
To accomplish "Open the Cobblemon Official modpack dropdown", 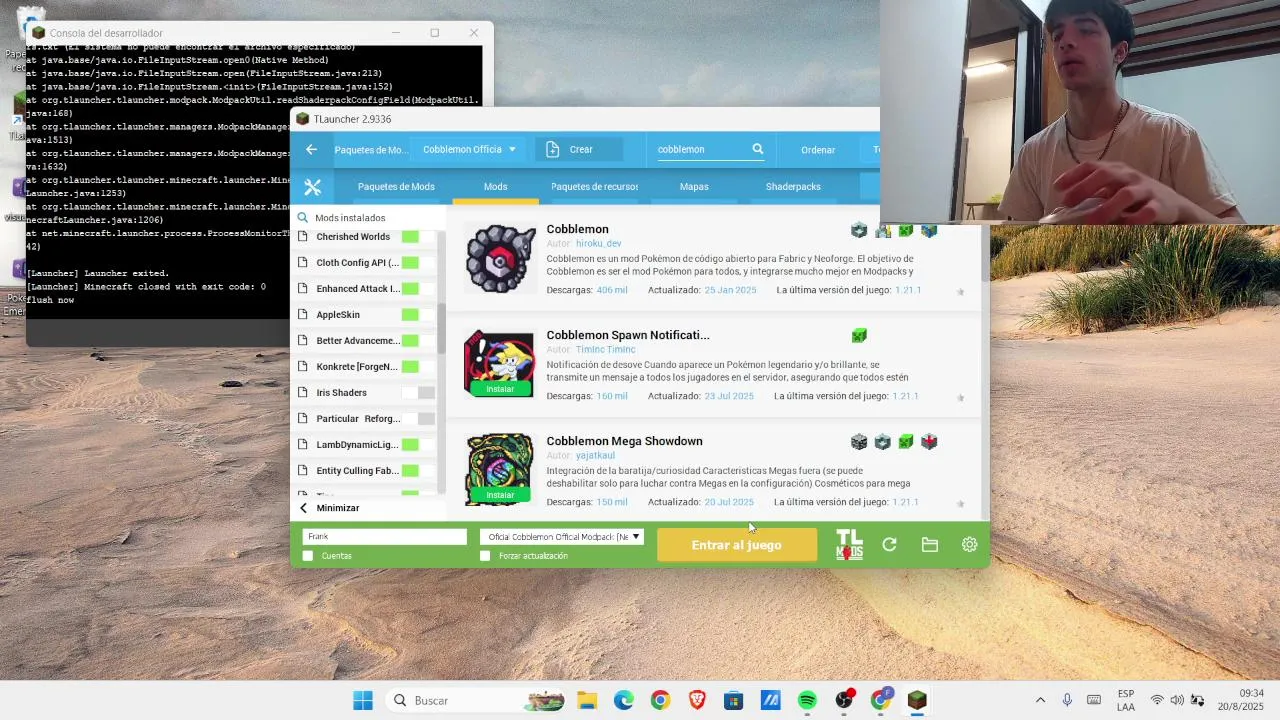I will coord(469,150).
